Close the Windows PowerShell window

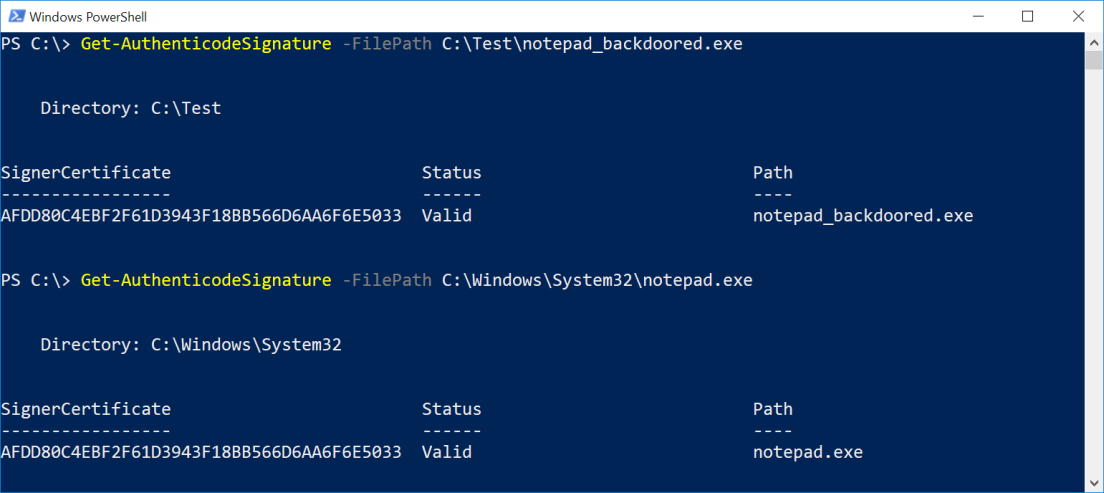pyautogui.click(x=1078, y=17)
